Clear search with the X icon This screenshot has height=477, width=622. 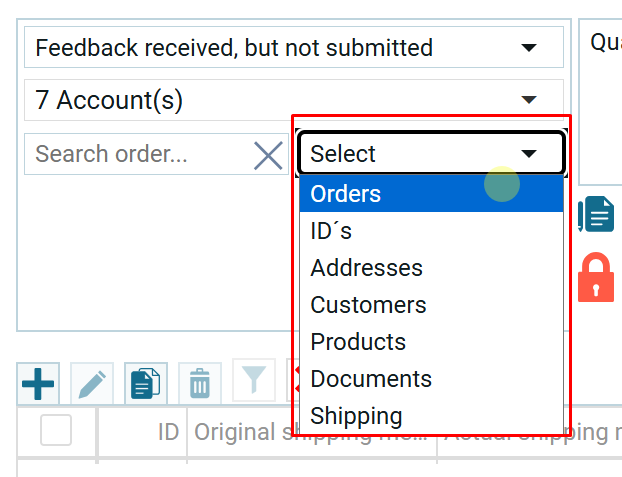pos(268,155)
